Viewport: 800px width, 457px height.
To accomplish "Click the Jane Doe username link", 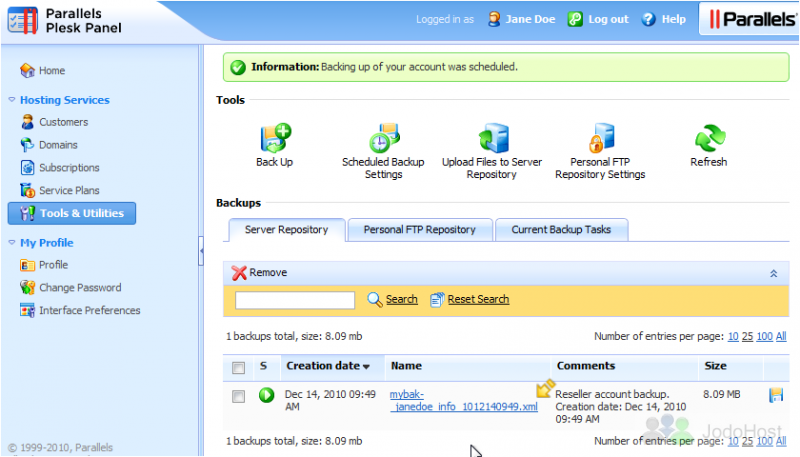I will (x=530, y=19).
